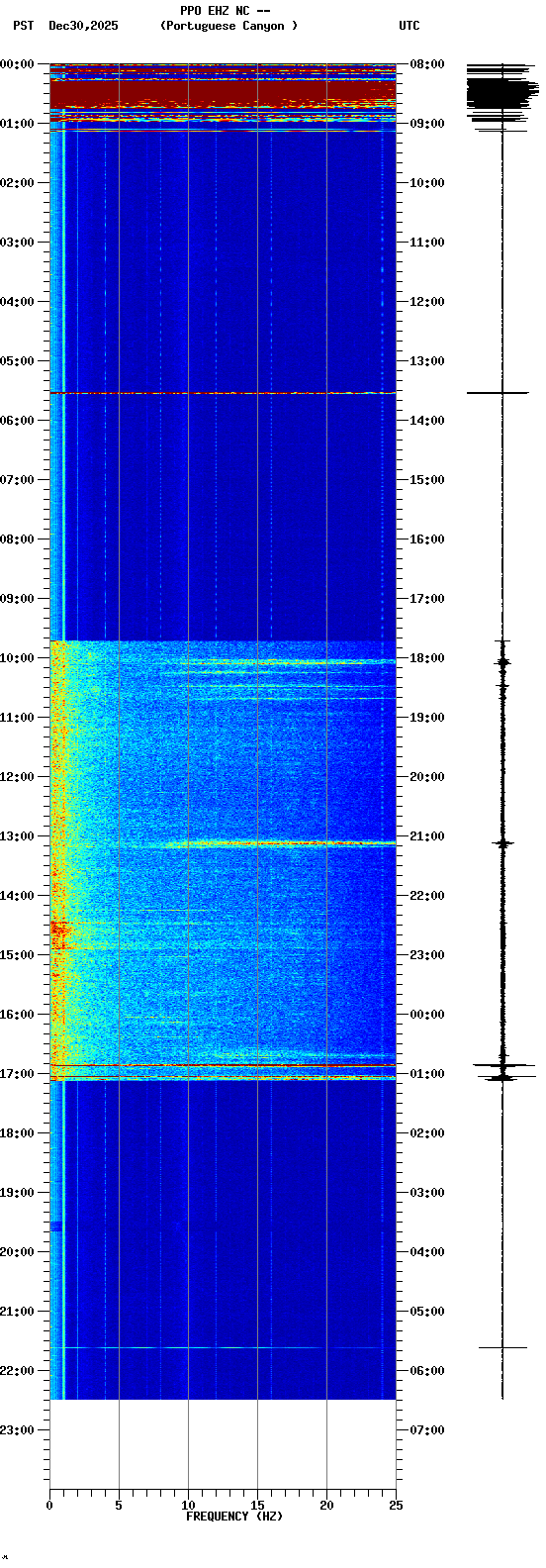
Task: Select the PST 23:00 time label
Action: point(17,1430)
